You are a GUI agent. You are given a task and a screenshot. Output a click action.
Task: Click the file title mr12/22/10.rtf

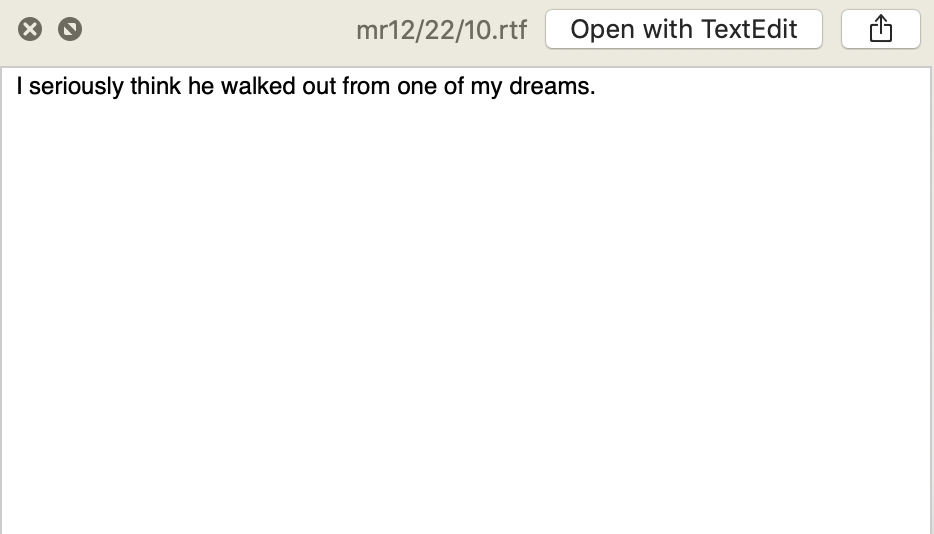pos(441,30)
